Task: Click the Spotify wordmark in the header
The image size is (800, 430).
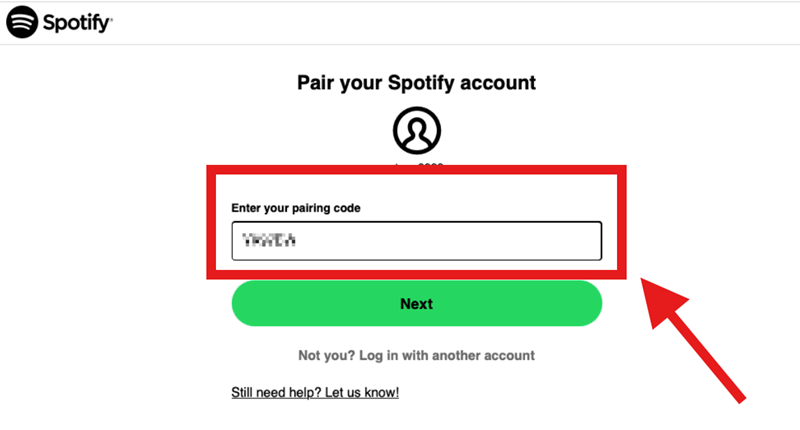Action: 74,23
